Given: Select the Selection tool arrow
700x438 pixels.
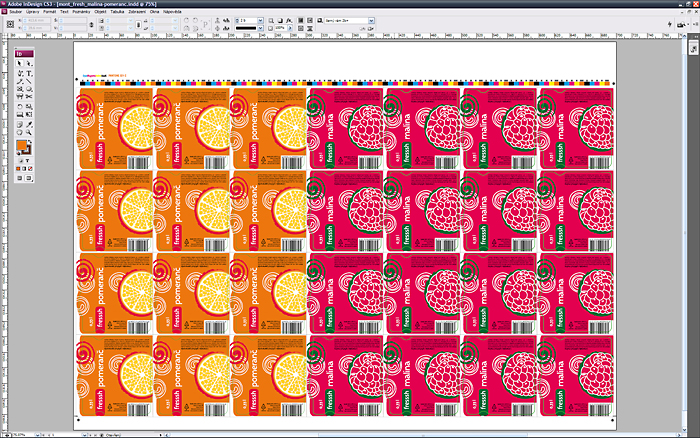Looking at the screenshot, I should (x=20, y=63).
